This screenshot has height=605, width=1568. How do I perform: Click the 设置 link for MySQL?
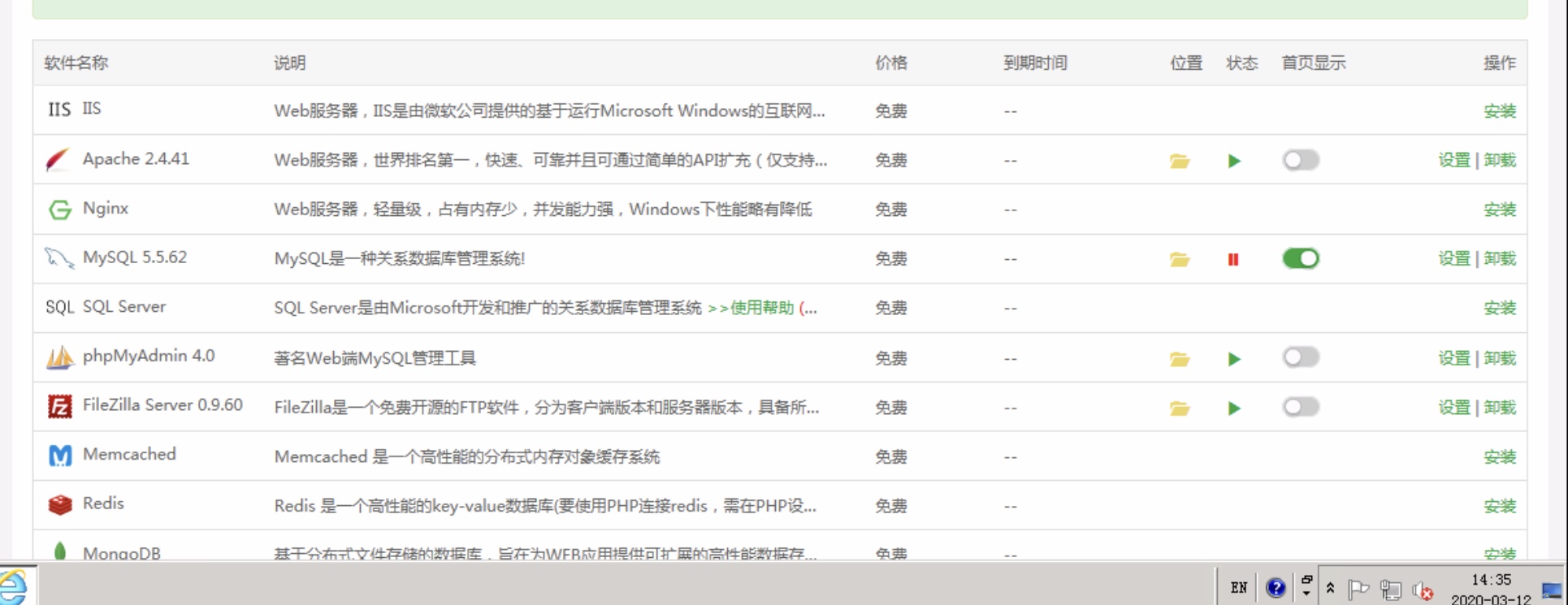coord(1454,258)
